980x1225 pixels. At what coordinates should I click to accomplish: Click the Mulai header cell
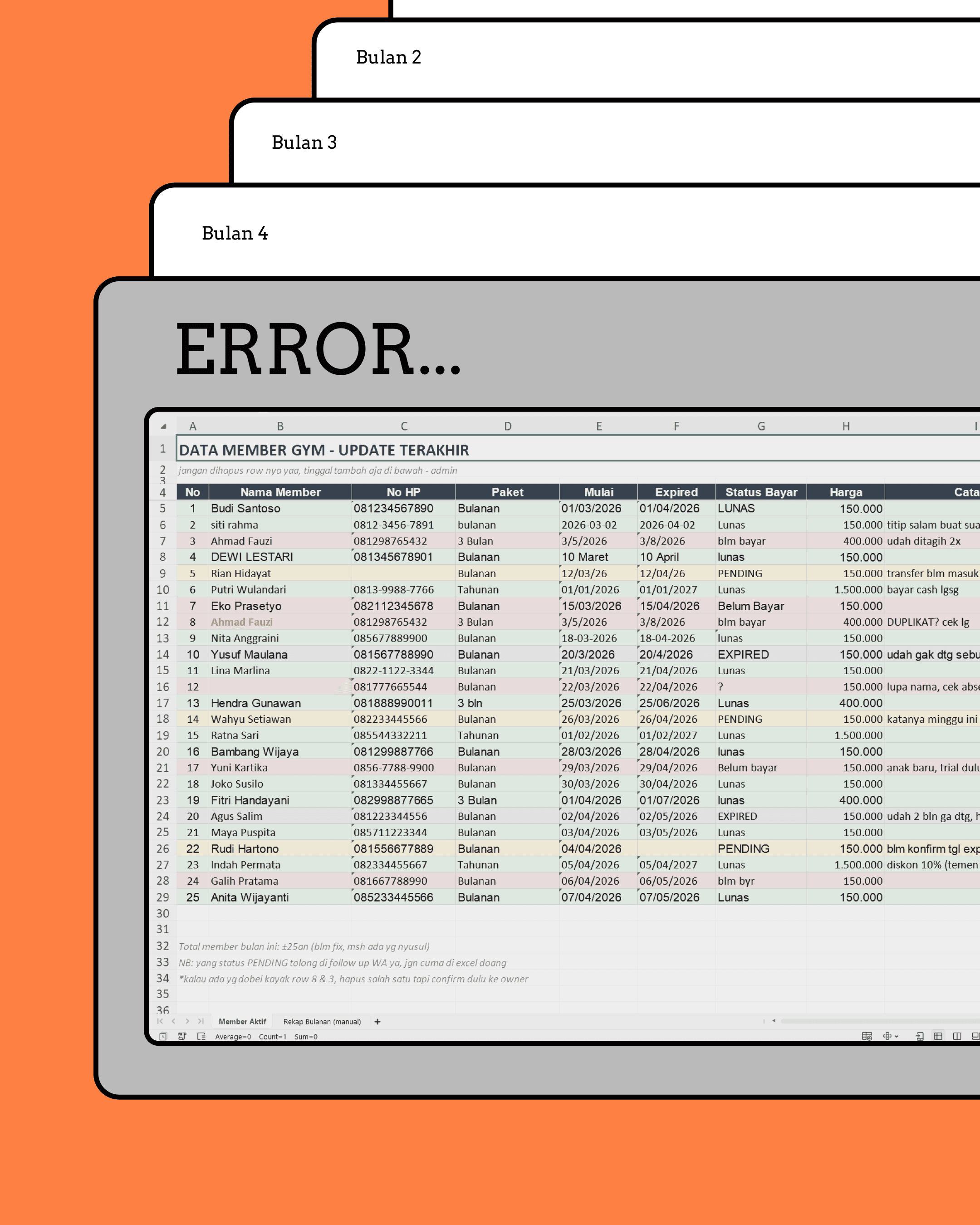point(599,492)
